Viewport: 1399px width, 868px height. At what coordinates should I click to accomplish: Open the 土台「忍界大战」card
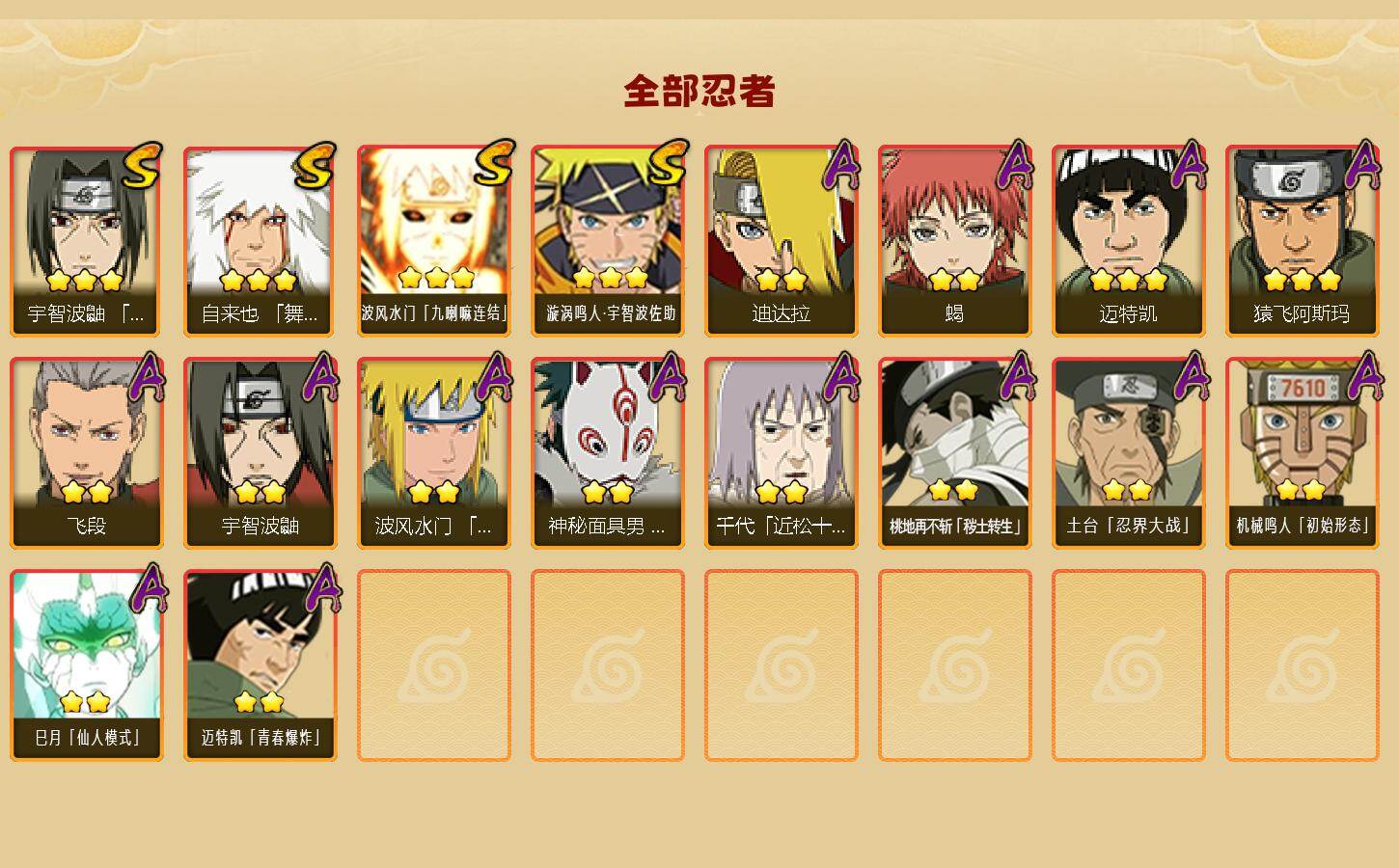1129,453
